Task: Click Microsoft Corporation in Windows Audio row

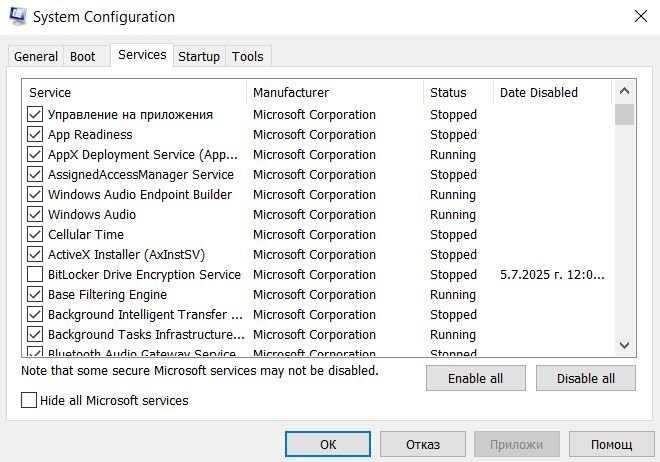Action: coord(314,215)
